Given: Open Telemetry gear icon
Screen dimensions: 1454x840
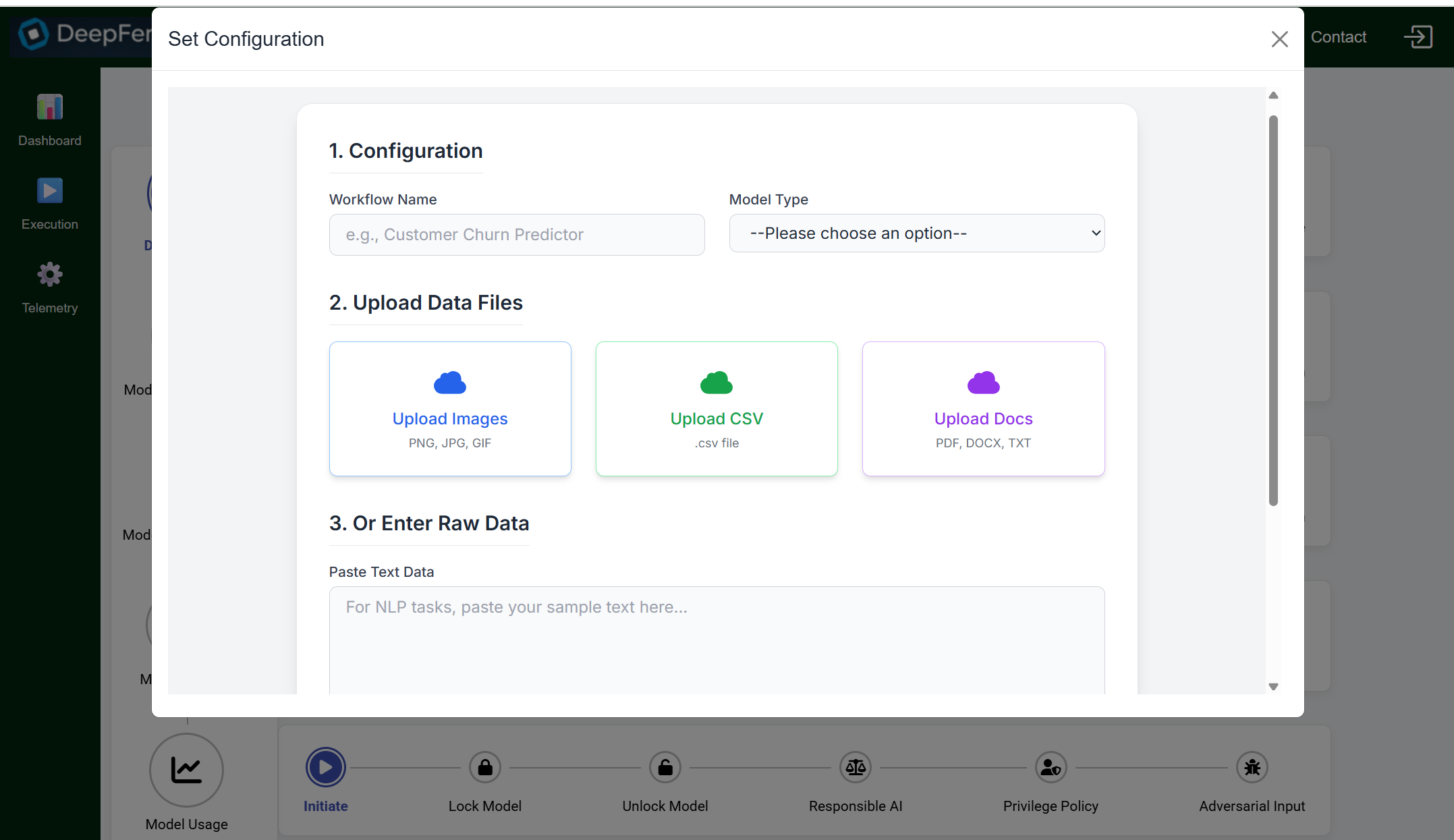Looking at the screenshot, I should [49, 275].
